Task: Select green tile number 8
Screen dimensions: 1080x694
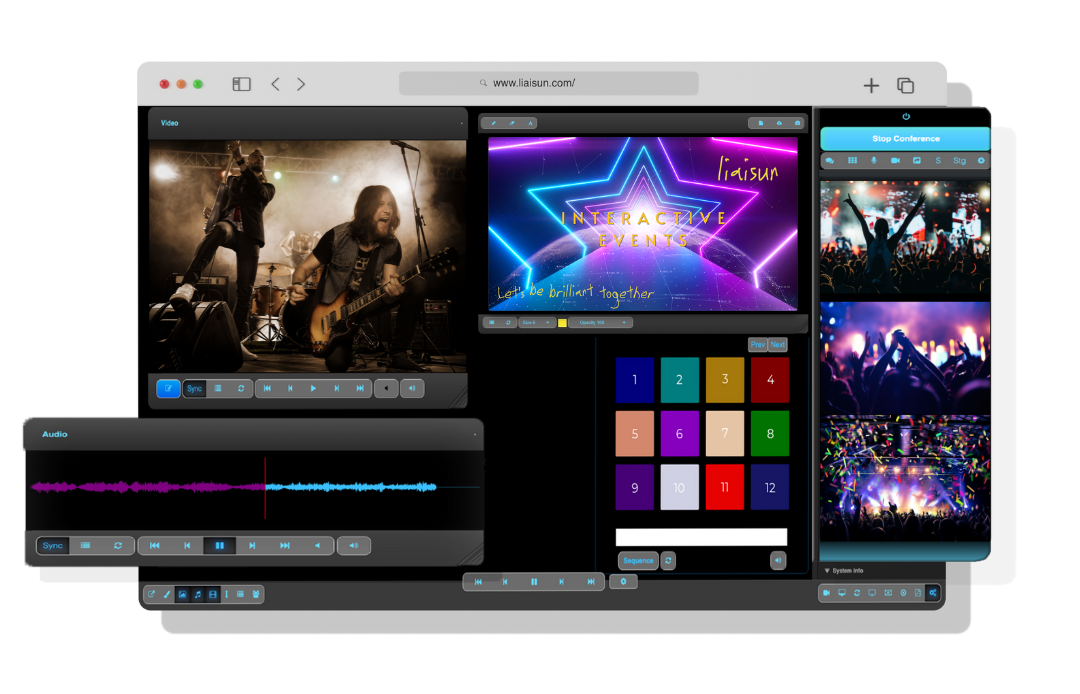Action: (x=770, y=433)
